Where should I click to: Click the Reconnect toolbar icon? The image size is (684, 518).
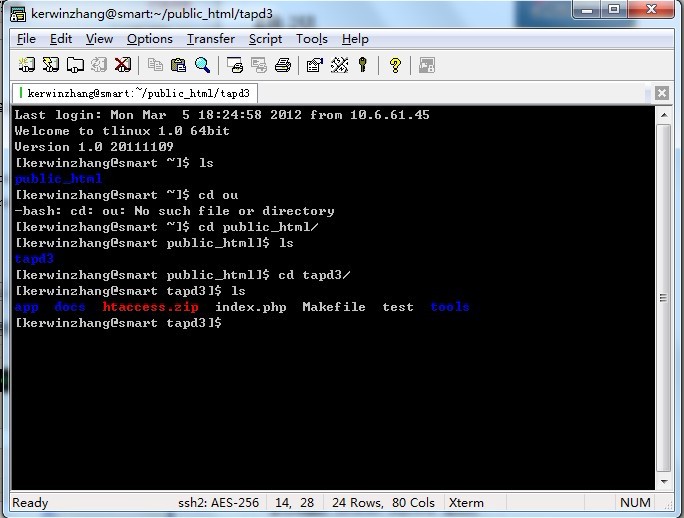[99, 65]
